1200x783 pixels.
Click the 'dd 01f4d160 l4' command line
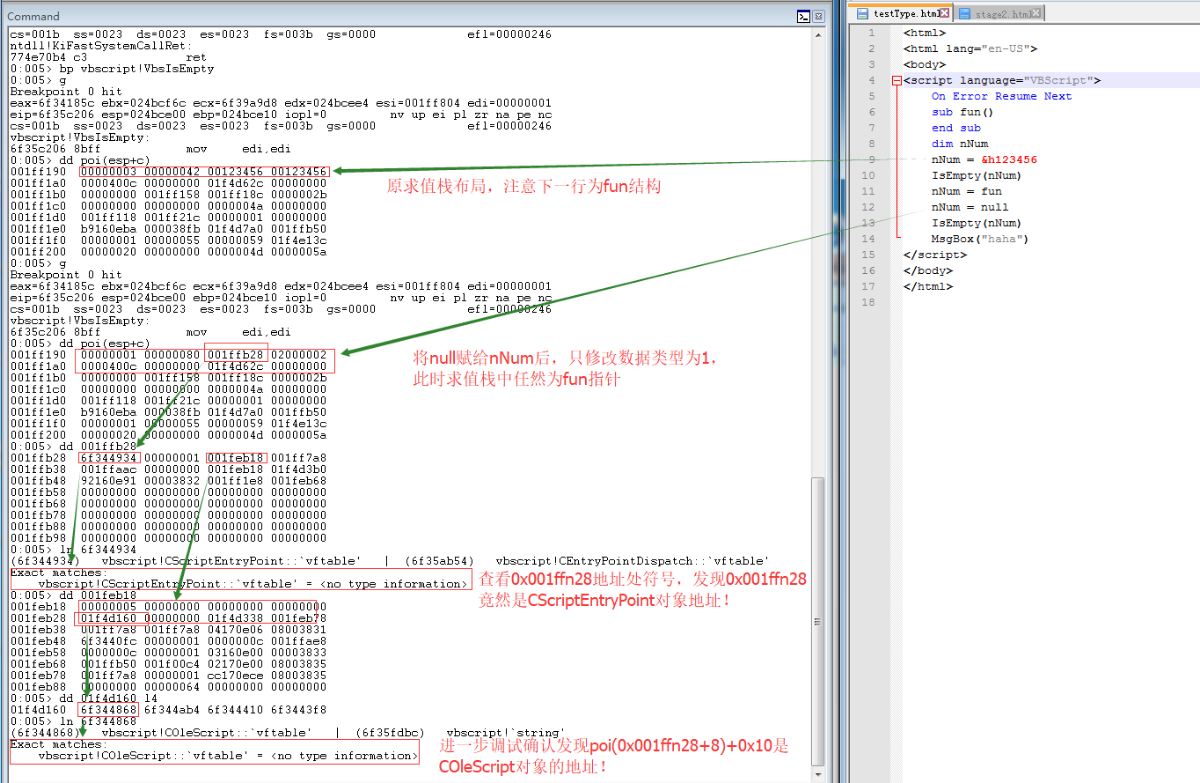pyautogui.click(x=83, y=698)
